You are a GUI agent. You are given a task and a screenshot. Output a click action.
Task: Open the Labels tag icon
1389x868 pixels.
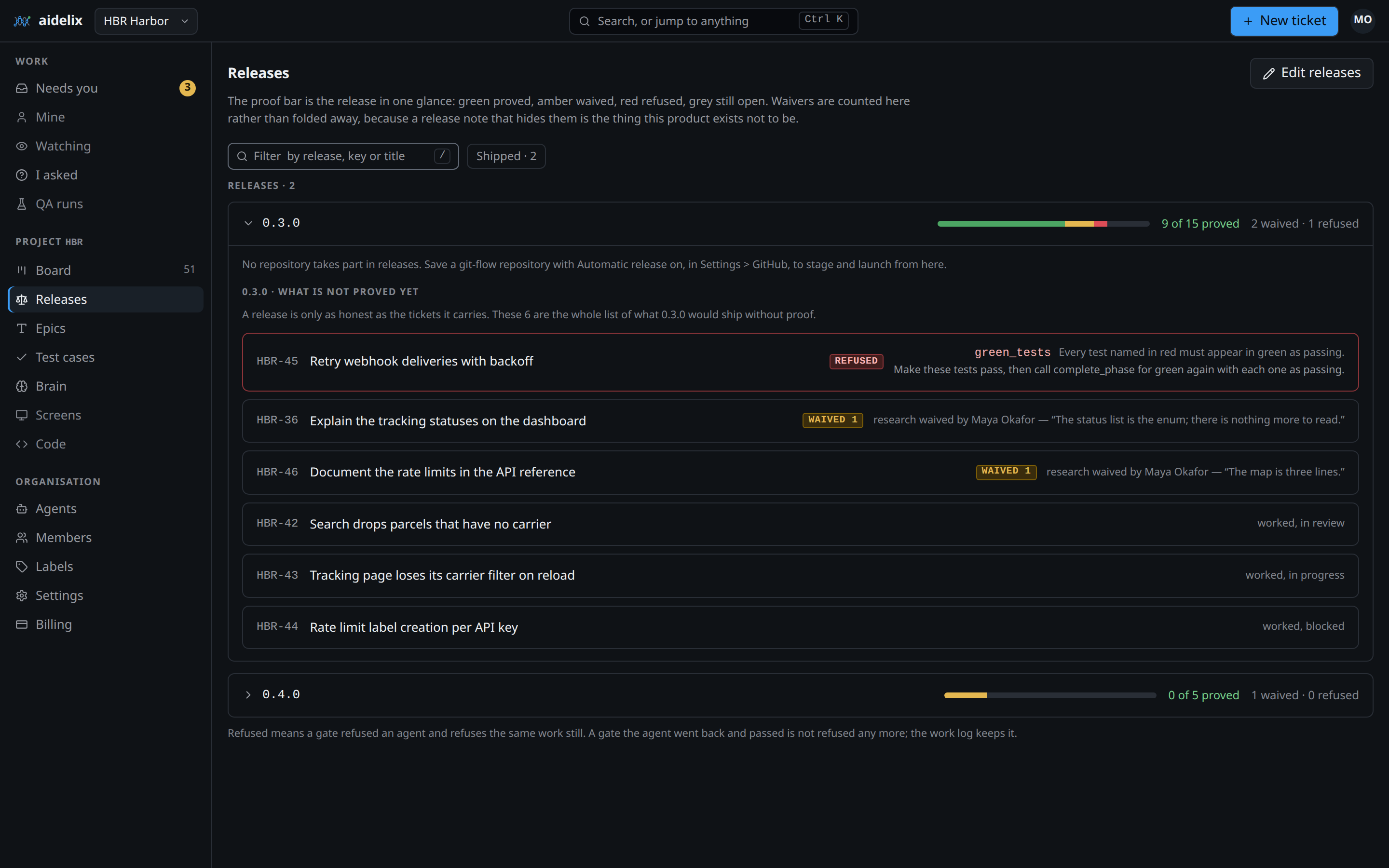pyautogui.click(x=22, y=567)
